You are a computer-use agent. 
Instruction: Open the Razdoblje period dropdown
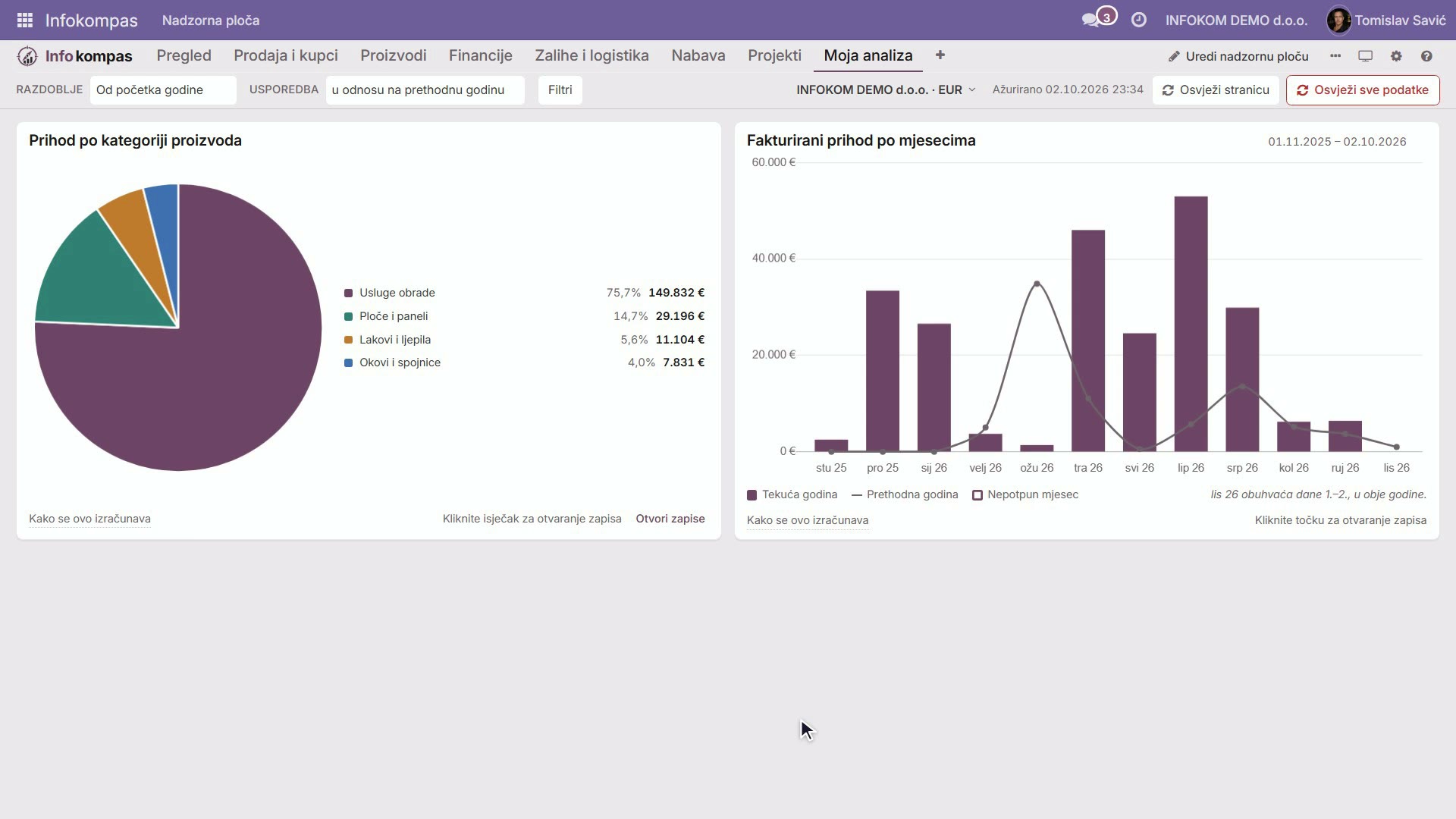(x=163, y=90)
